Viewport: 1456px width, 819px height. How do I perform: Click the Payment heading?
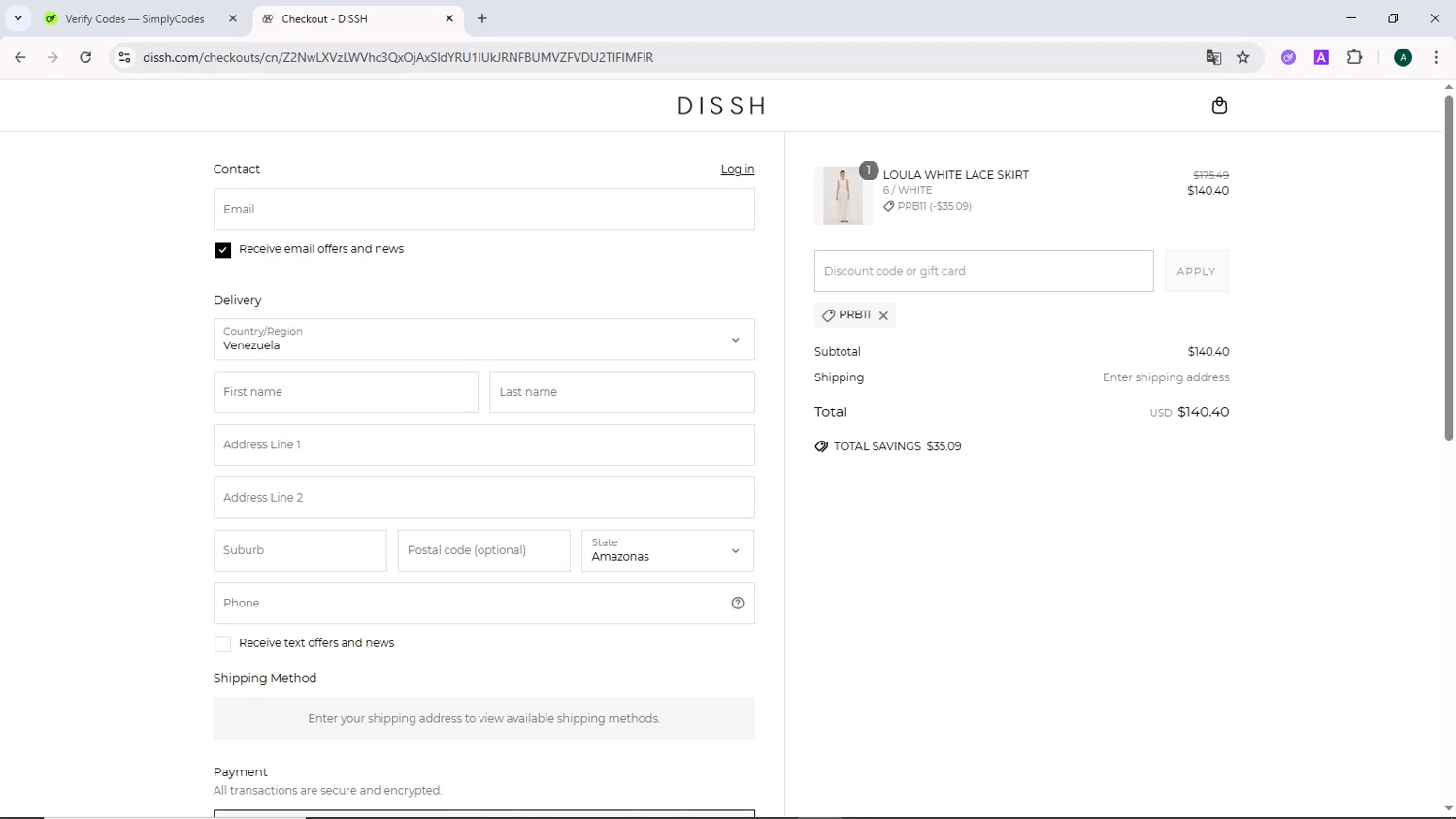(240, 772)
